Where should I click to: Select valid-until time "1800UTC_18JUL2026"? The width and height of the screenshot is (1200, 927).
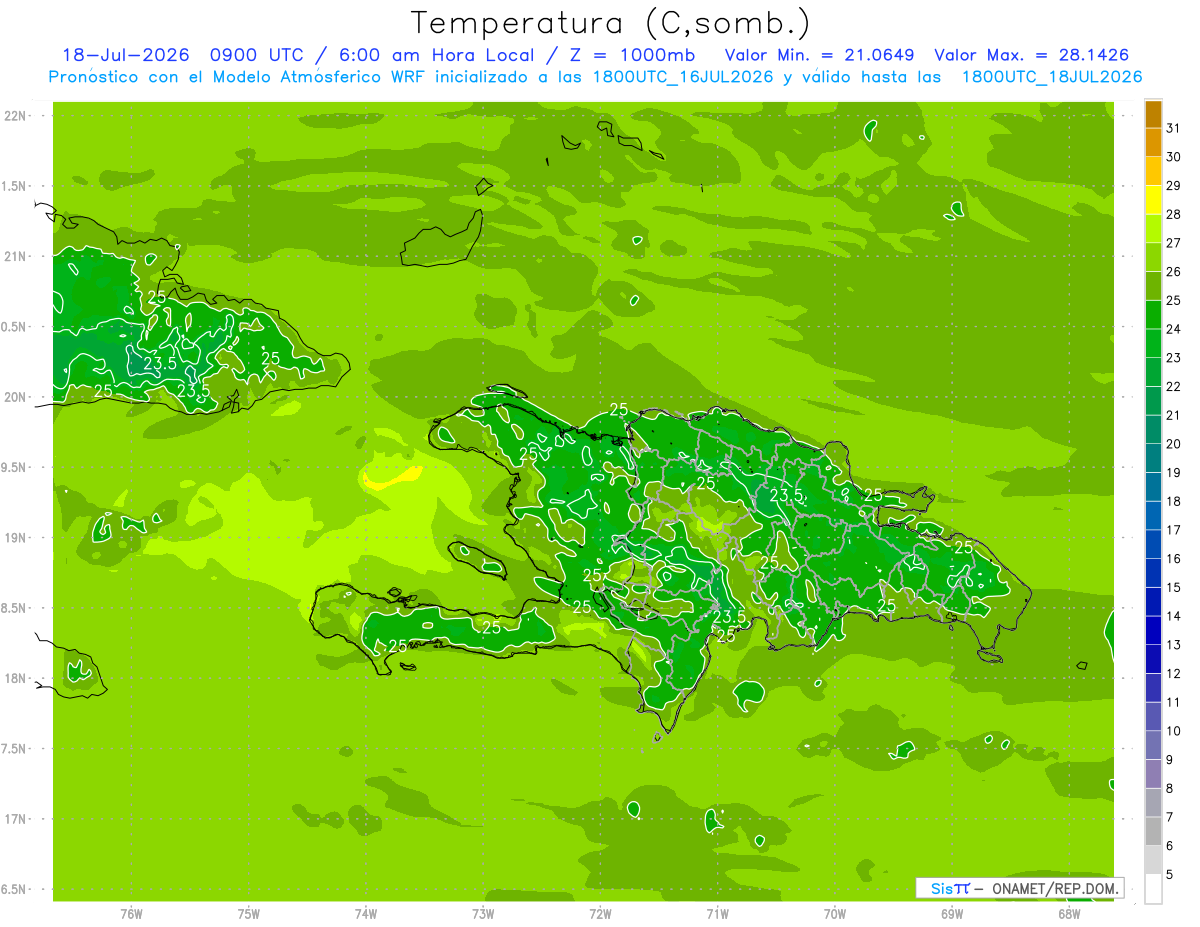point(1051,77)
